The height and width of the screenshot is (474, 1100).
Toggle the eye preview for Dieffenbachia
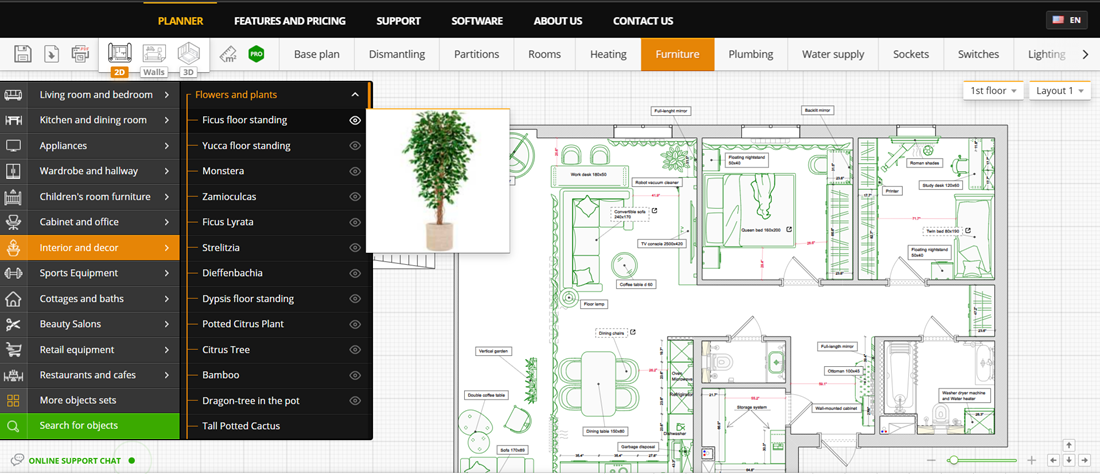click(x=355, y=273)
